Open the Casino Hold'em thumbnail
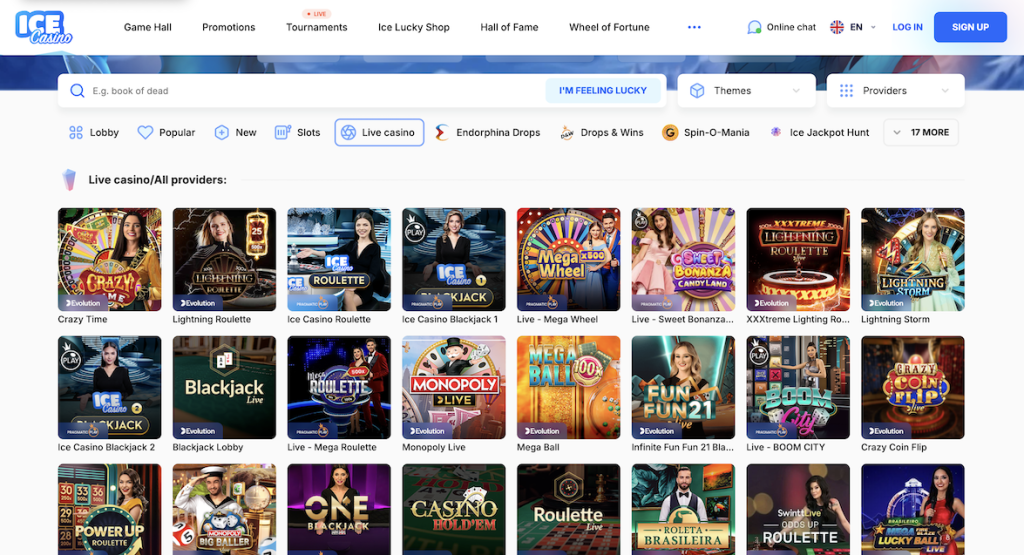This screenshot has width=1024, height=555. click(x=454, y=509)
